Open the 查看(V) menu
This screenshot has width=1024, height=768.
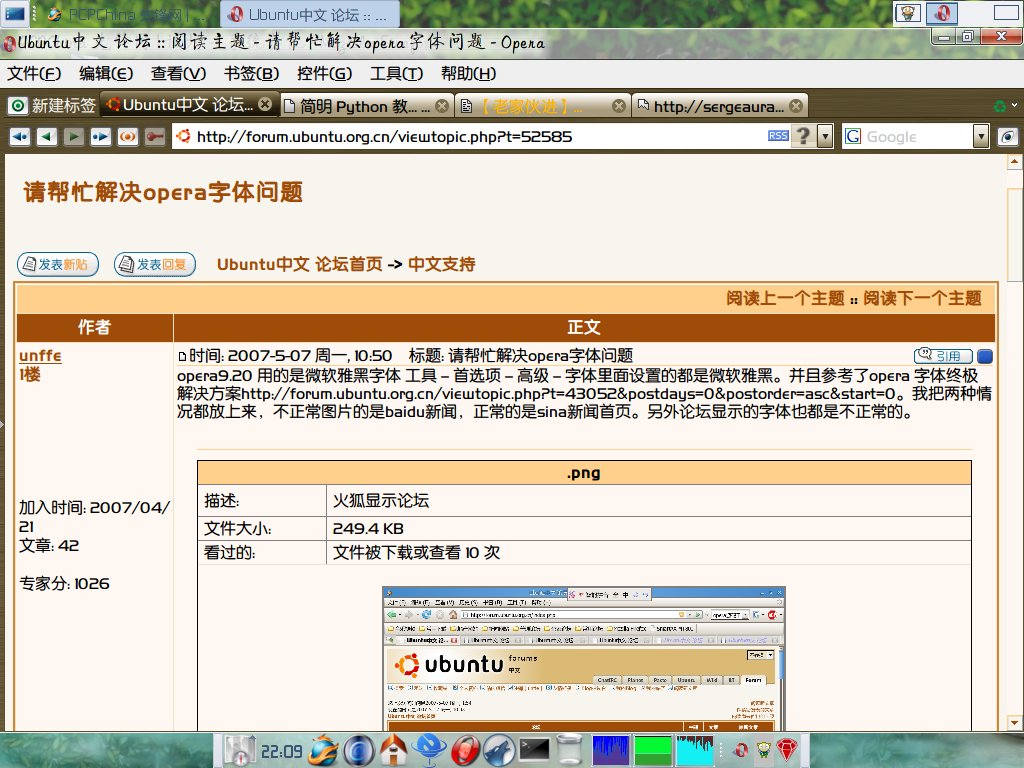click(178, 73)
